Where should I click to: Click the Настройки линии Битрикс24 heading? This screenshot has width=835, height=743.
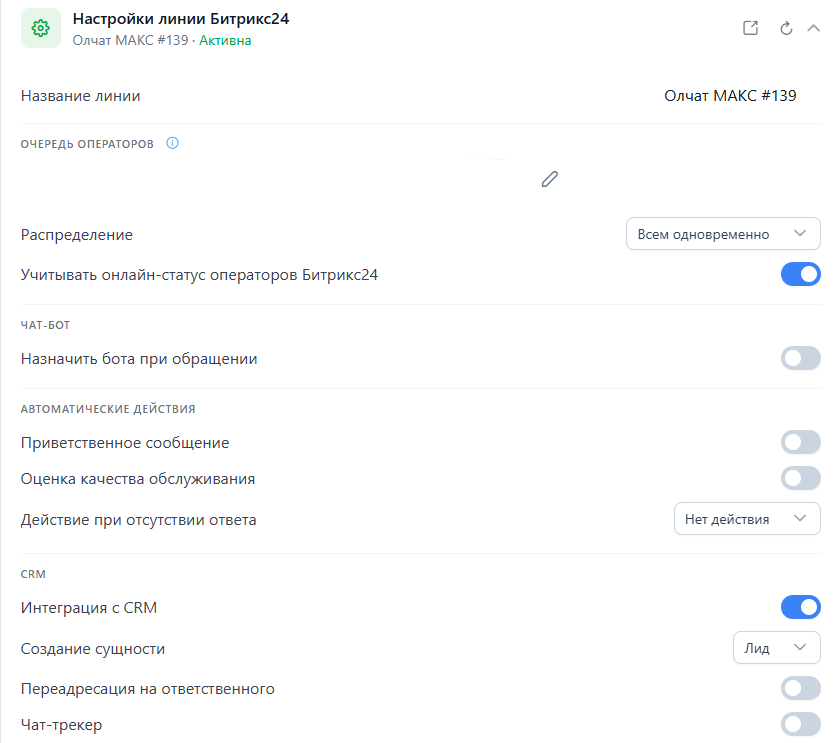181,19
